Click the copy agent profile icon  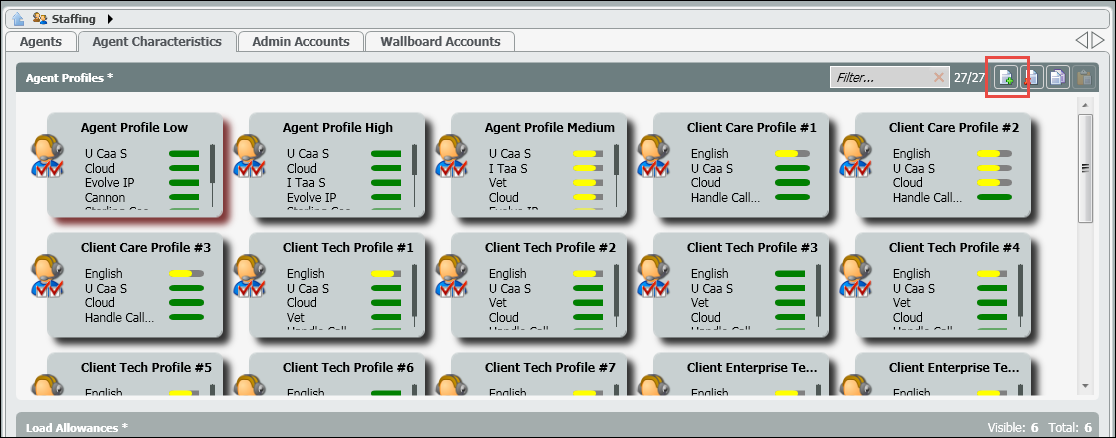coord(1058,77)
